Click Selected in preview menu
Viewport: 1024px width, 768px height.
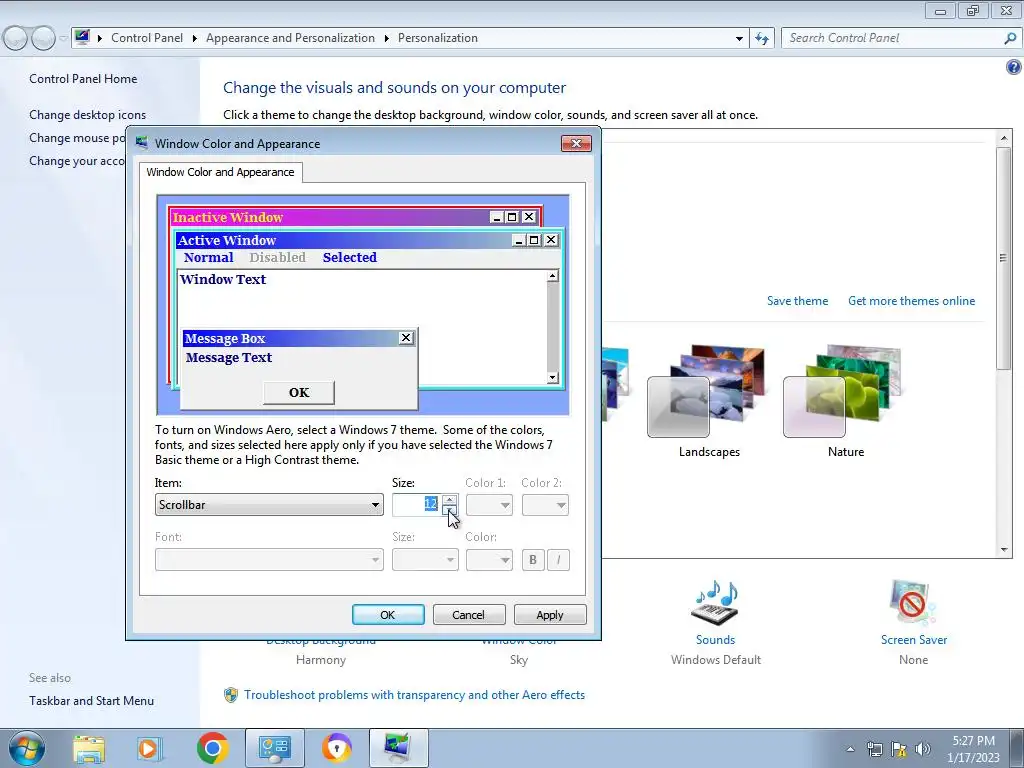[x=349, y=257]
